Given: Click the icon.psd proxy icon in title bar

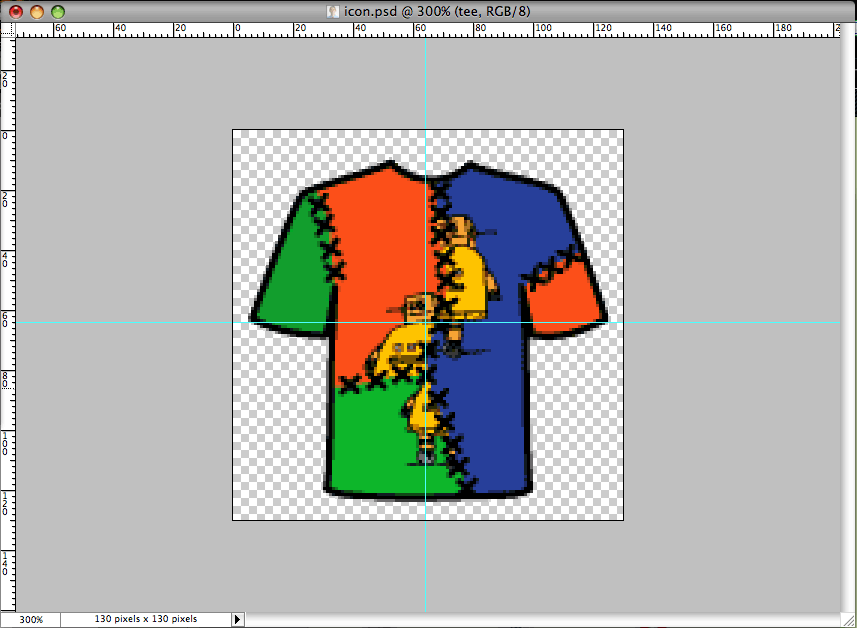Looking at the screenshot, I should [331, 11].
